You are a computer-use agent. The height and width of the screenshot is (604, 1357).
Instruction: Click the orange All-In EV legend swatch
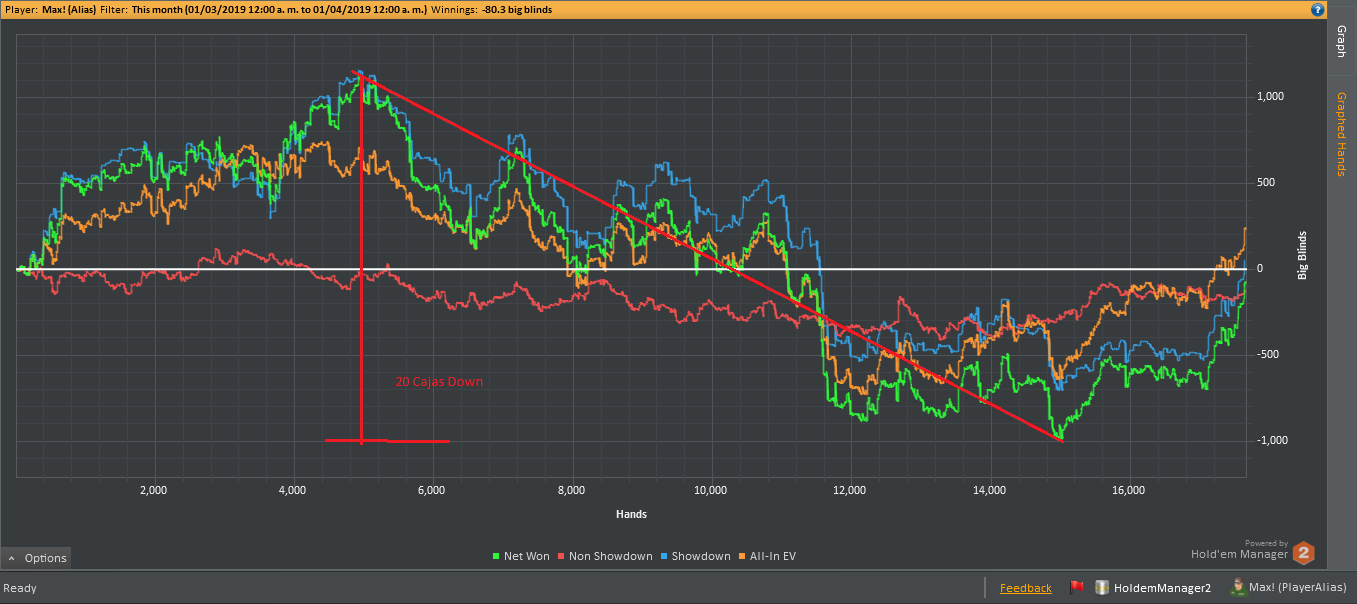pyautogui.click(x=742, y=556)
